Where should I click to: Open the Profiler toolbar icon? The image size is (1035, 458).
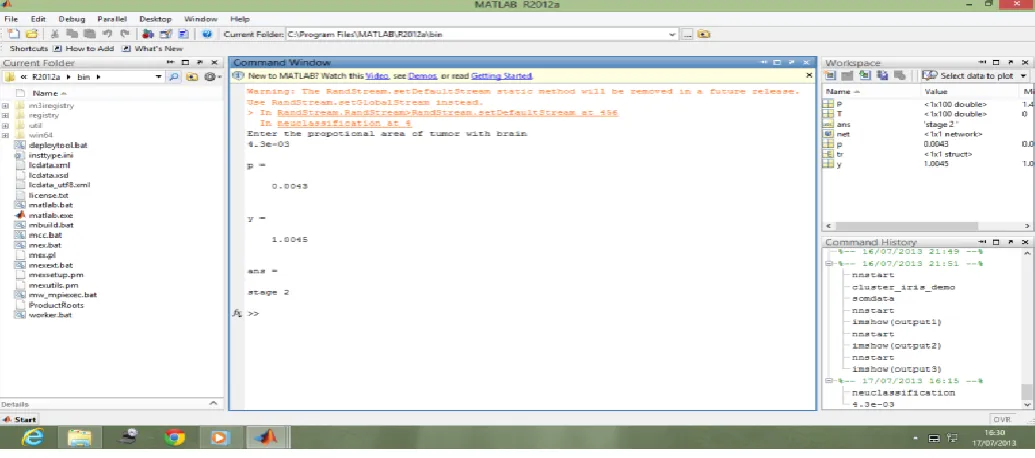click(184, 34)
